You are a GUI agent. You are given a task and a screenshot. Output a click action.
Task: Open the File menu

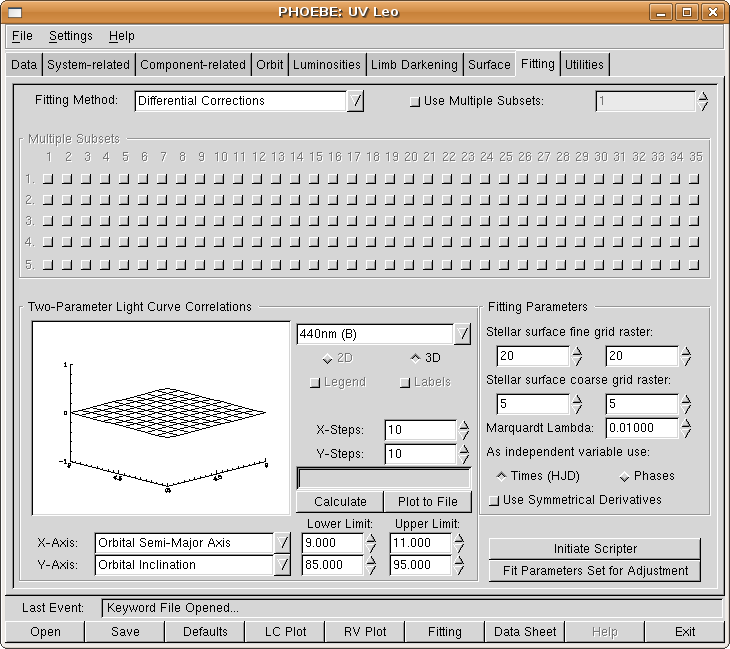[x=22, y=36]
